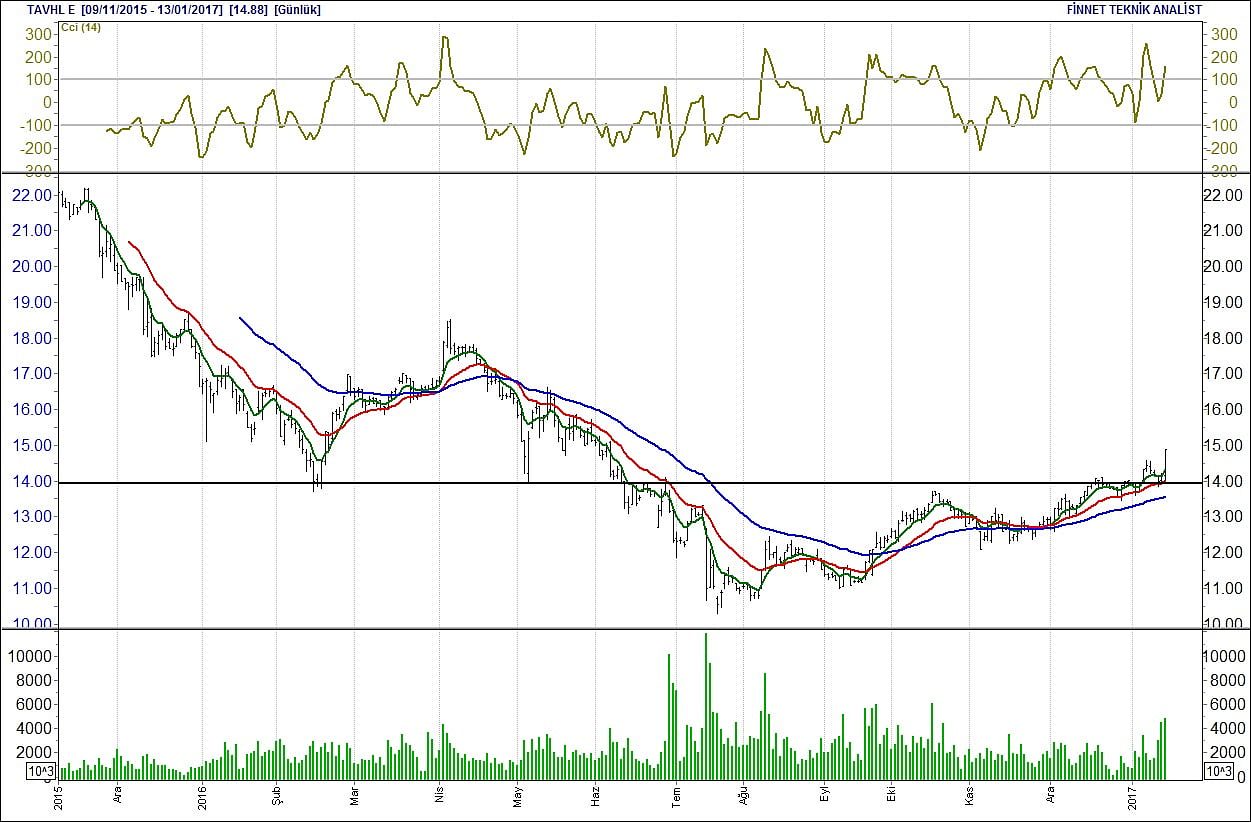This screenshot has height=822, width=1251.
Task: Select the date range 09/11/2015 - 13/01/2017 text
Action: (146, 10)
